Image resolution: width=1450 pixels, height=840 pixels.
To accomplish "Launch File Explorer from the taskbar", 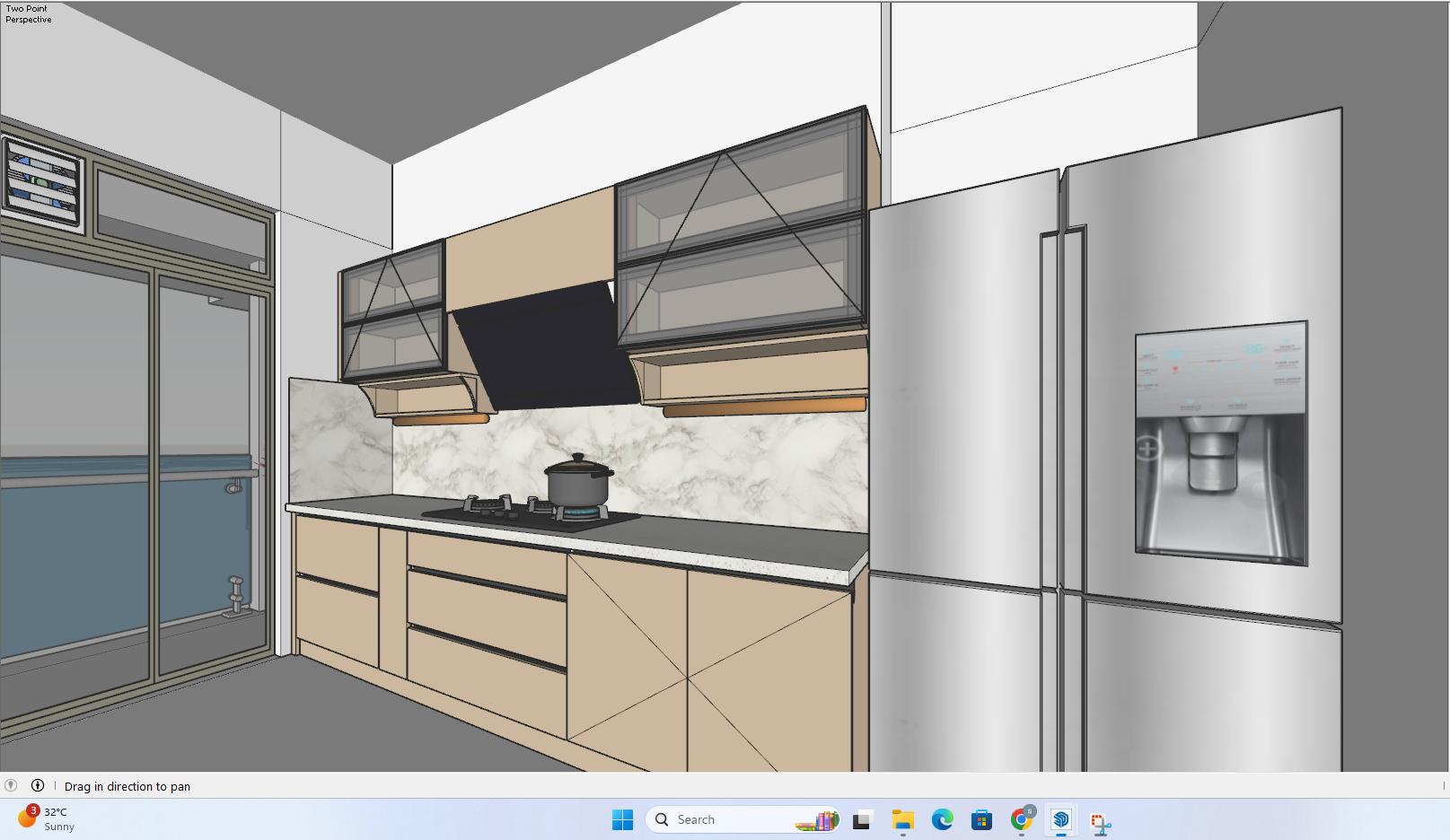I will (x=902, y=819).
